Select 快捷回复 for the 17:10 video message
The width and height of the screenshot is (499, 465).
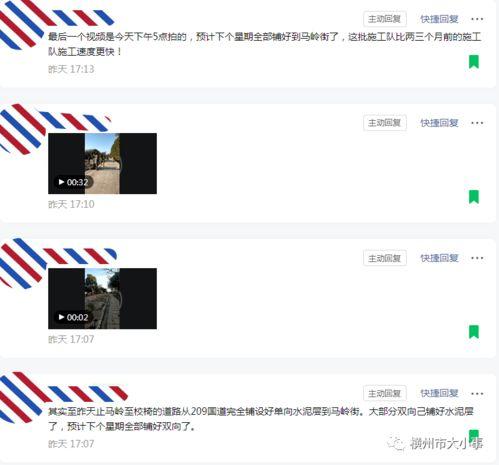coord(439,123)
